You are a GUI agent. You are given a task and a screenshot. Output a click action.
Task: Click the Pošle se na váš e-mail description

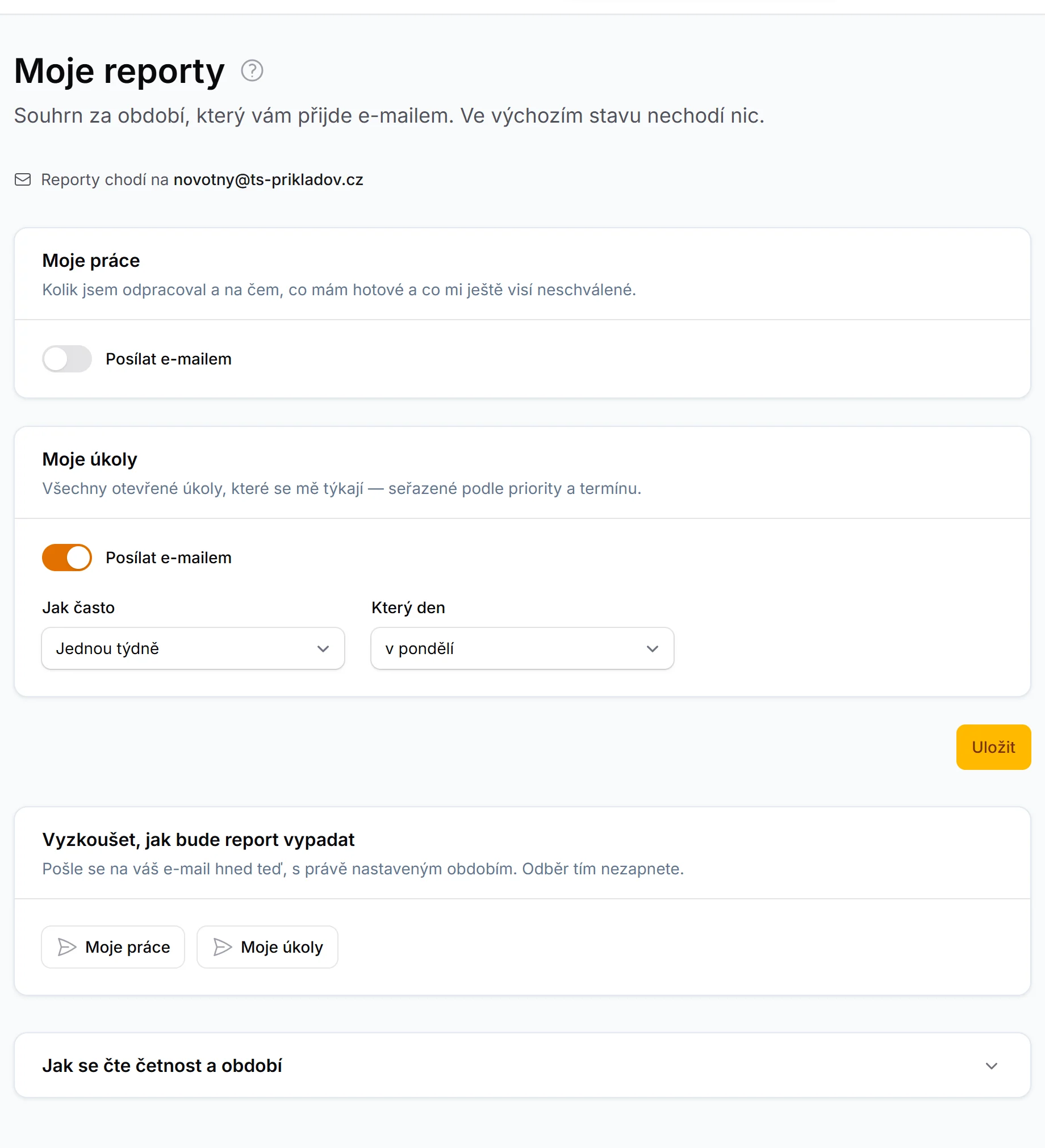coord(363,869)
